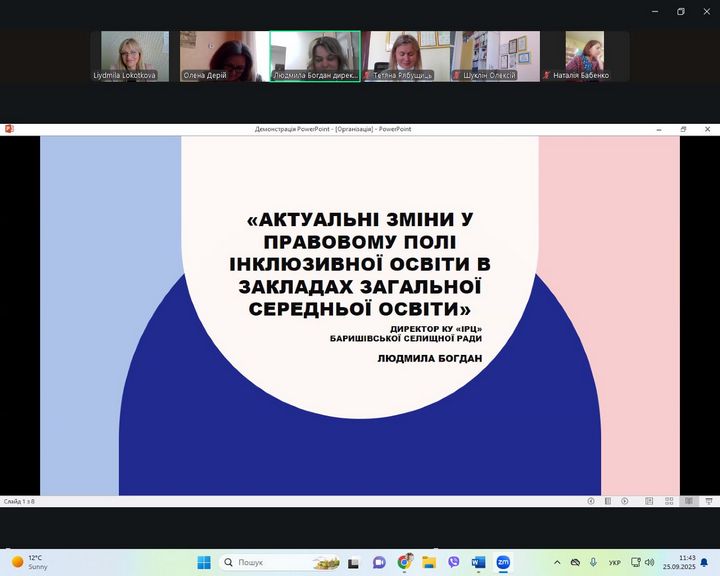
Task: Open Word from the taskbar
Action: (478, 562)
